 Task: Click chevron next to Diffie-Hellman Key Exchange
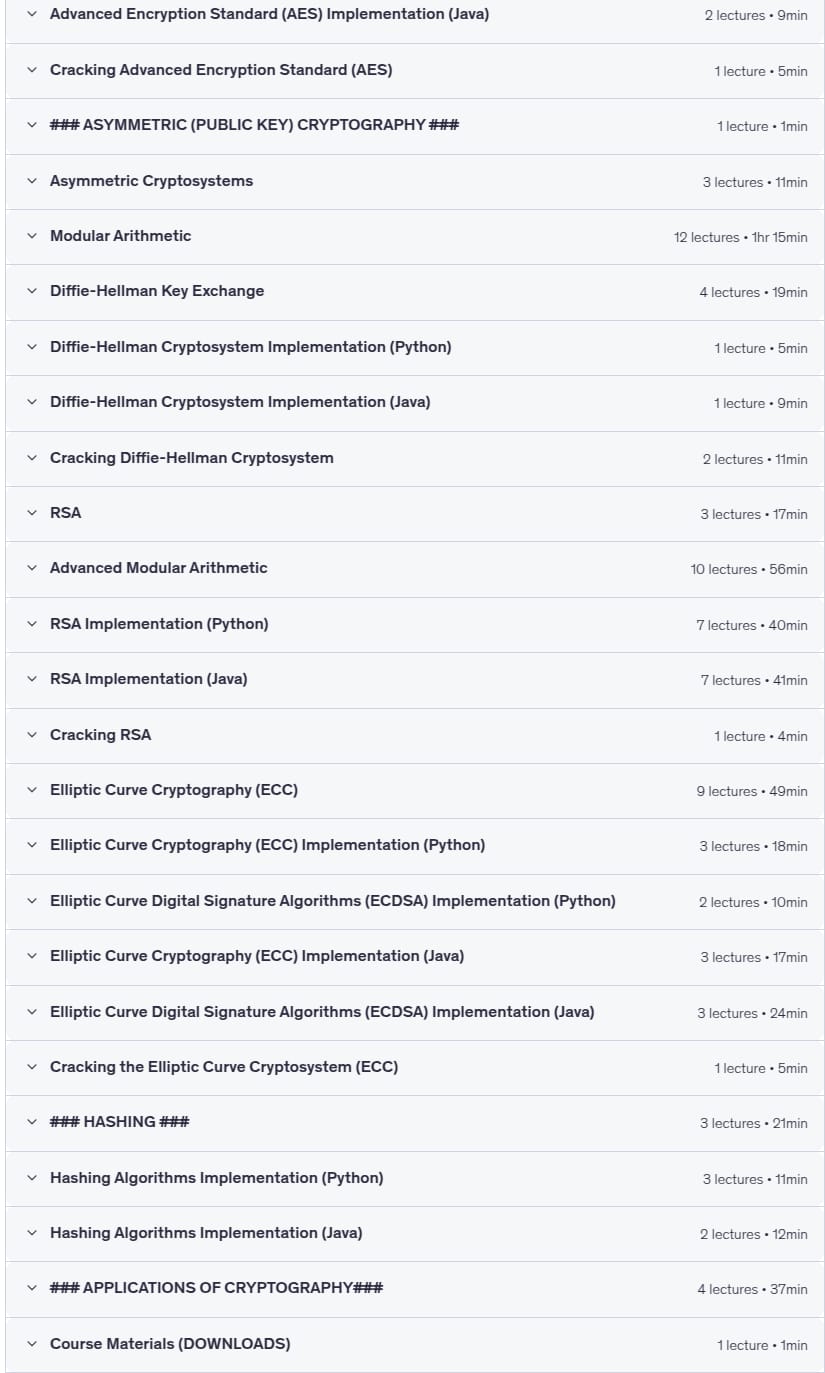coord(32,291)
